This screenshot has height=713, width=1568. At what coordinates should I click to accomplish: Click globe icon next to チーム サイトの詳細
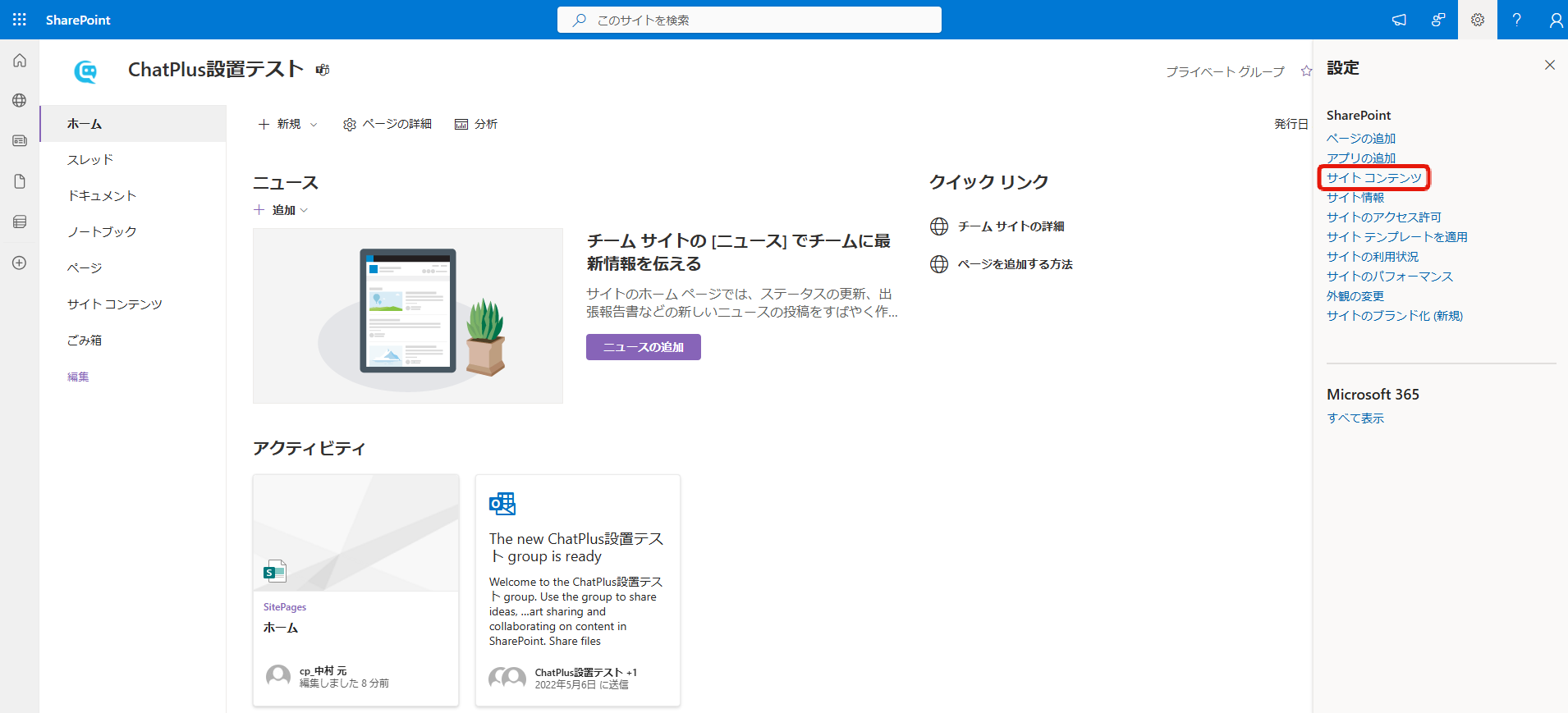(x=939, y=226)
